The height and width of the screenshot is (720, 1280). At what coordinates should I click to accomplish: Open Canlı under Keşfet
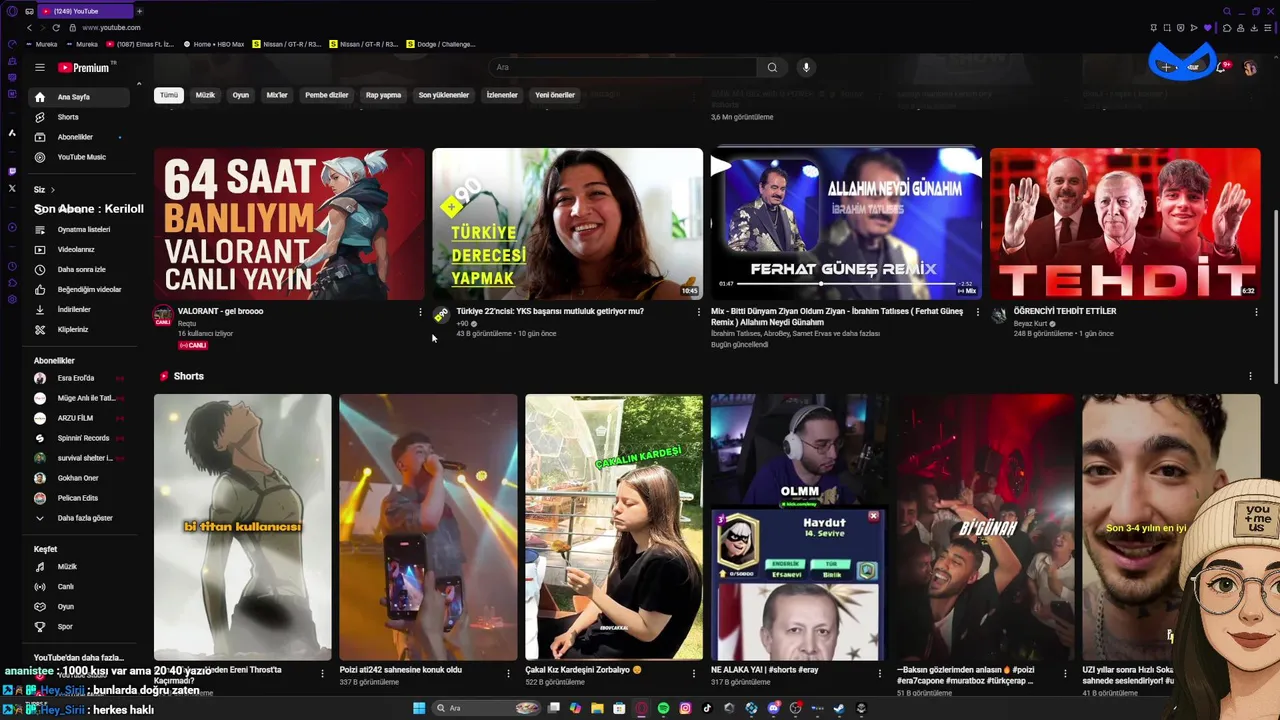coord(80,586)
